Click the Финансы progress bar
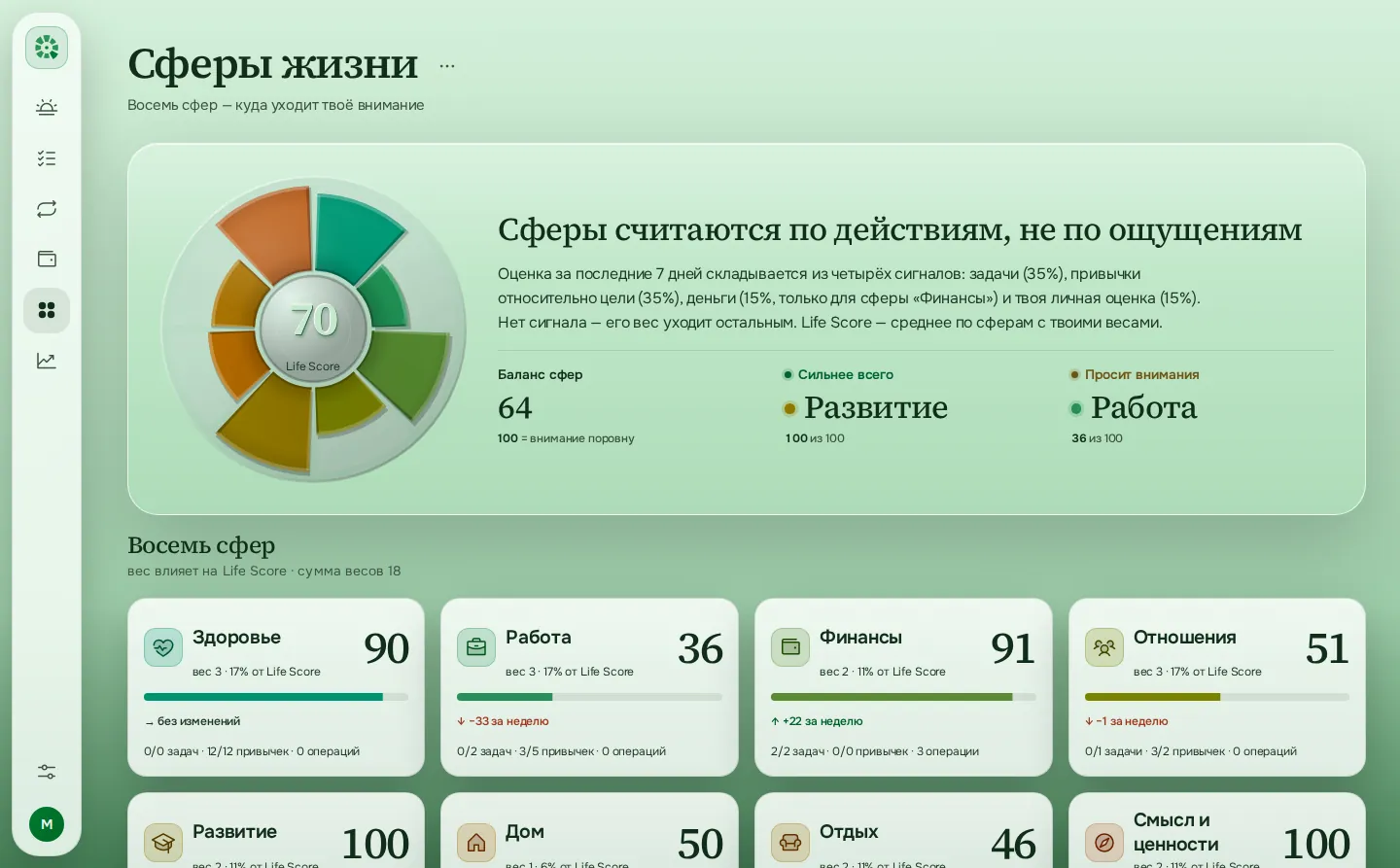Image resolution: width=1400 pixels, height=868 pixels. [x=903, y=697]
